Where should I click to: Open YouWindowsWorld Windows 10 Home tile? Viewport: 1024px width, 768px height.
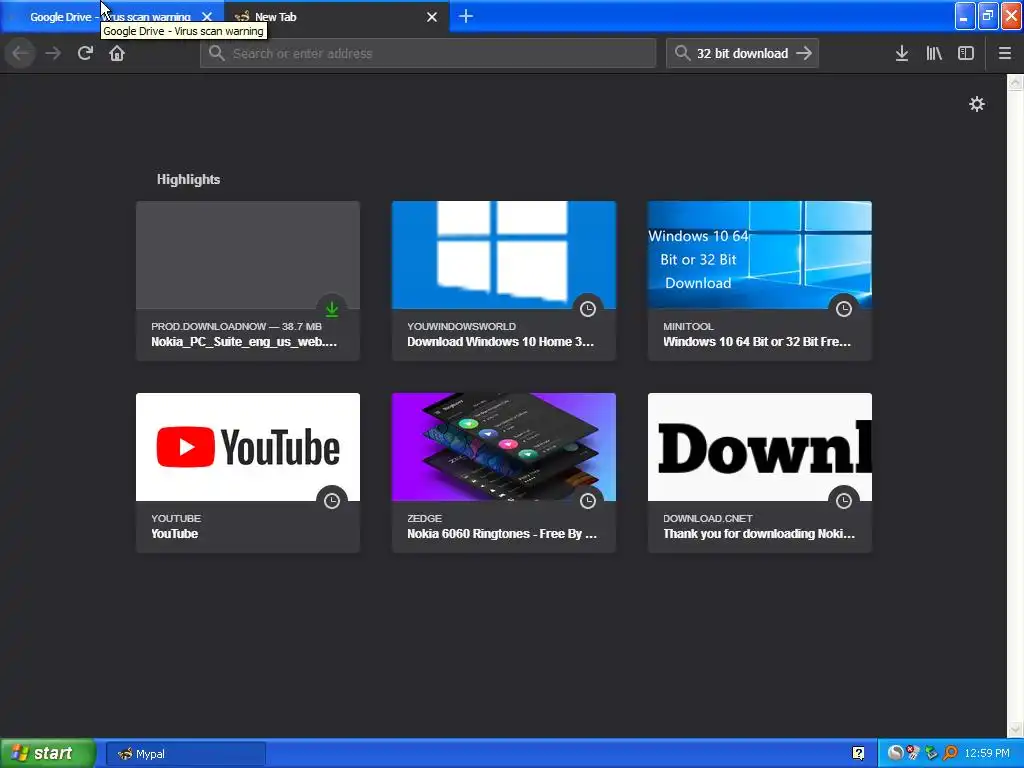coord(504,281)
